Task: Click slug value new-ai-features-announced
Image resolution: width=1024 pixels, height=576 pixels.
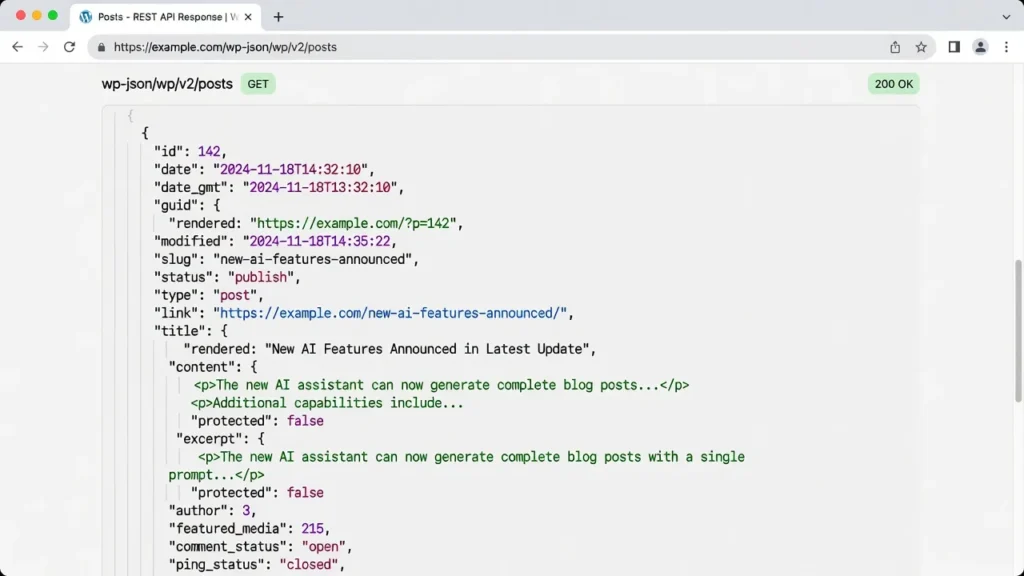Action: (x=312, y=259)
